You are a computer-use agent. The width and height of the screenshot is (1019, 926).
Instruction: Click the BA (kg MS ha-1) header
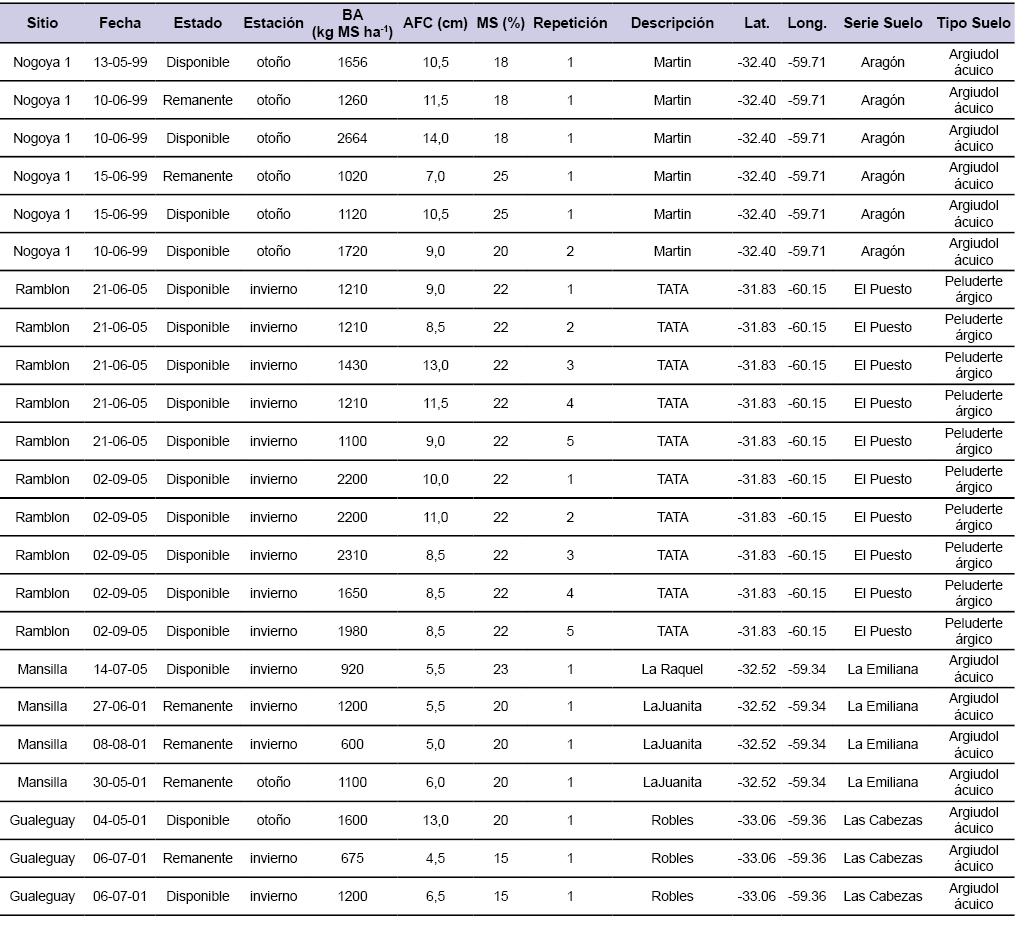[x=352, y=23]
